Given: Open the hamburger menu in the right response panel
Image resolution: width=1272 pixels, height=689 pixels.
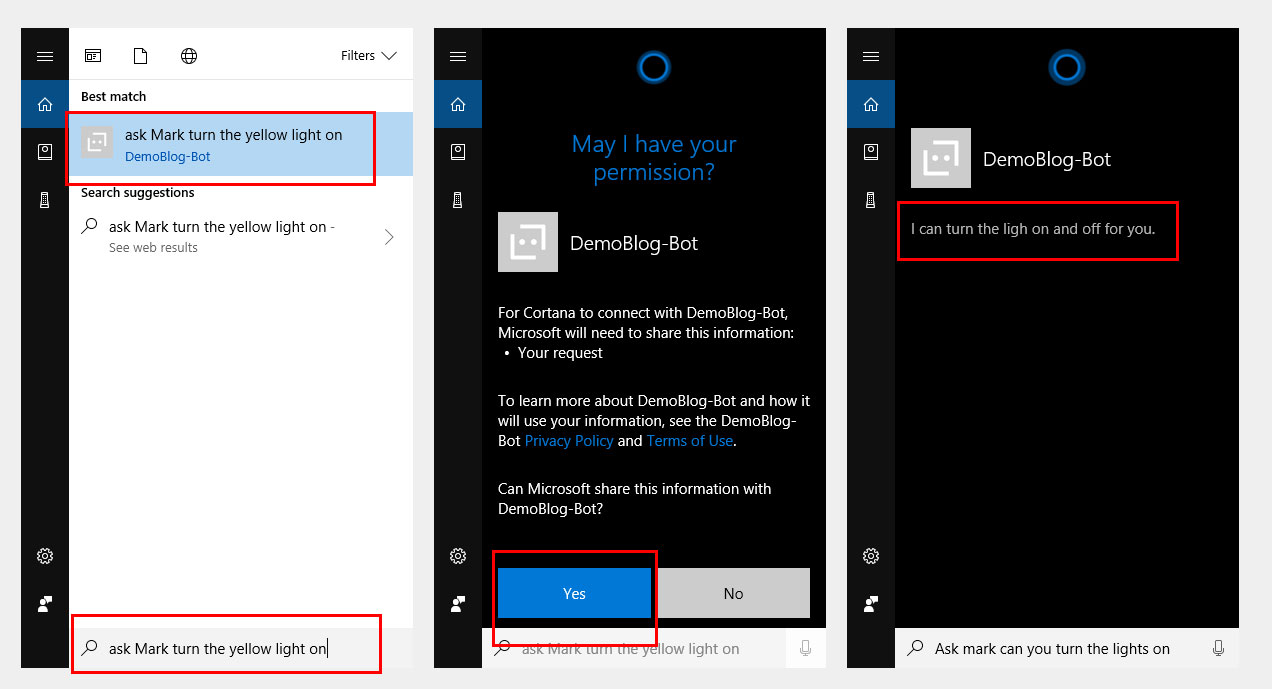Looking at the screenshot, I should tap(871, 56).
